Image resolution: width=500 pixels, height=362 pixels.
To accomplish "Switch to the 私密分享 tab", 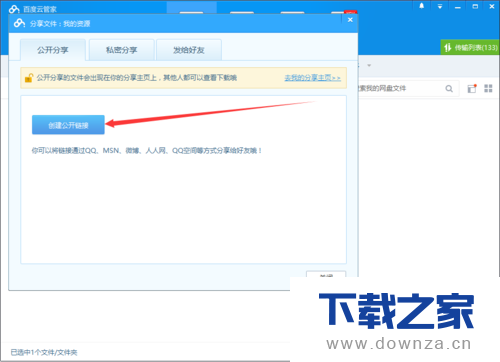I will click(x=122, y=50).
